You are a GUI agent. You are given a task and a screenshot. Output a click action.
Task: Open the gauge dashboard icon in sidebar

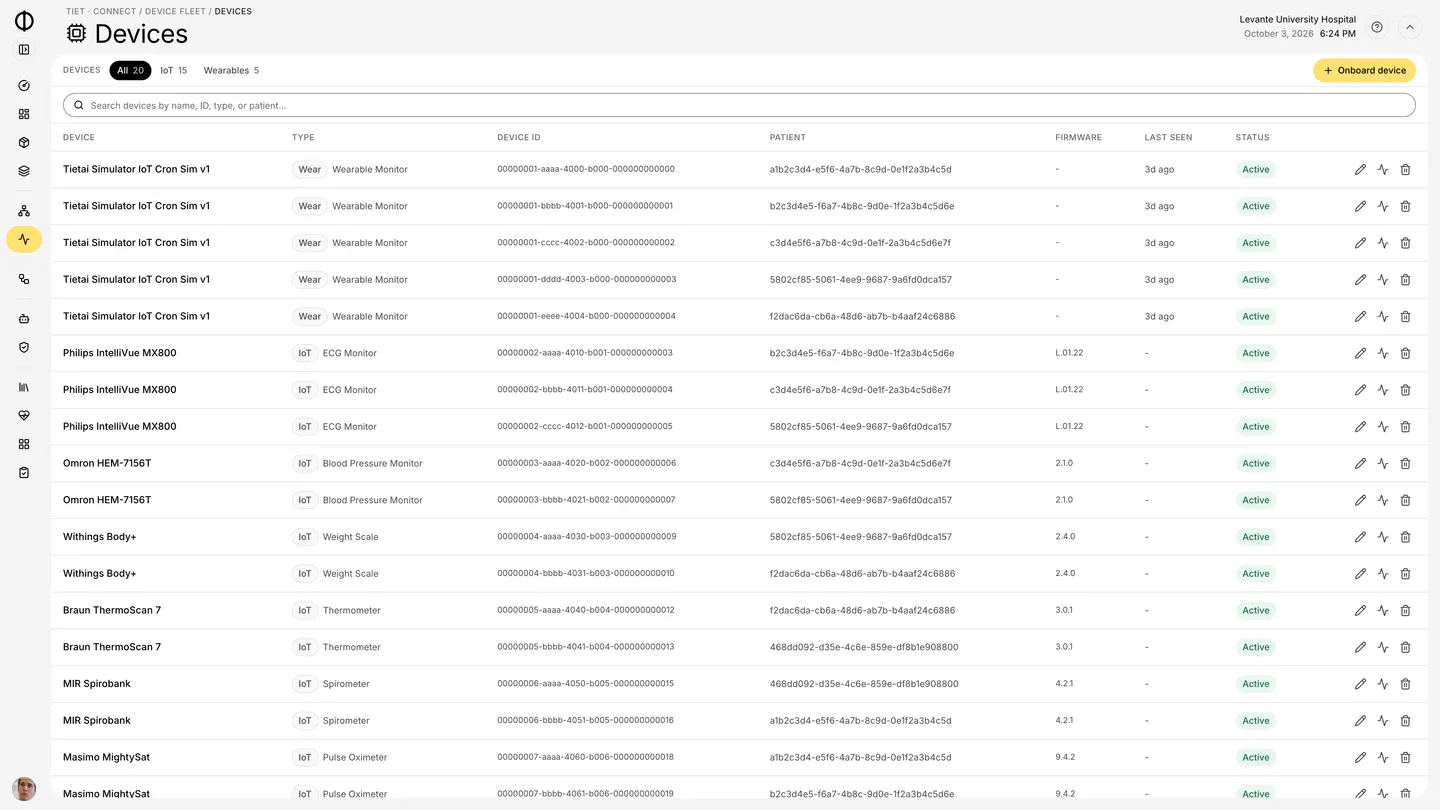click(x=24, y=86)
